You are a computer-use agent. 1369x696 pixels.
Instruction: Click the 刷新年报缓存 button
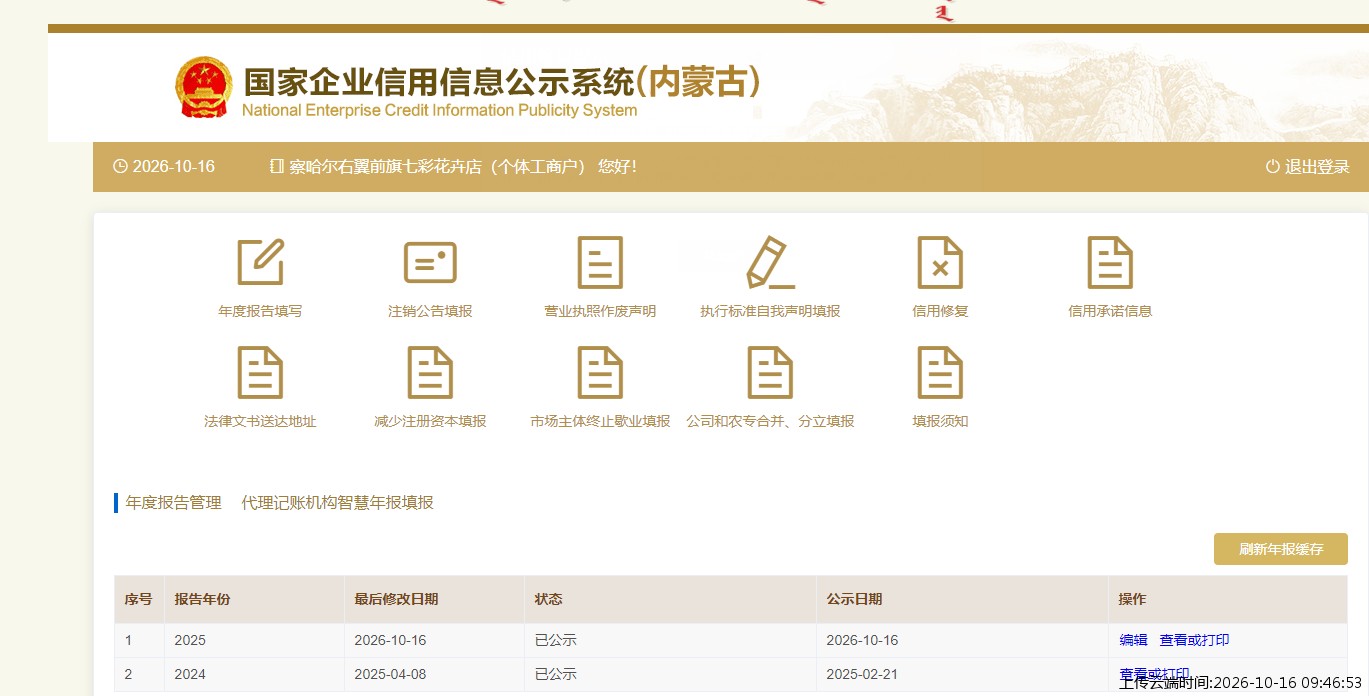coord(1281,549)
